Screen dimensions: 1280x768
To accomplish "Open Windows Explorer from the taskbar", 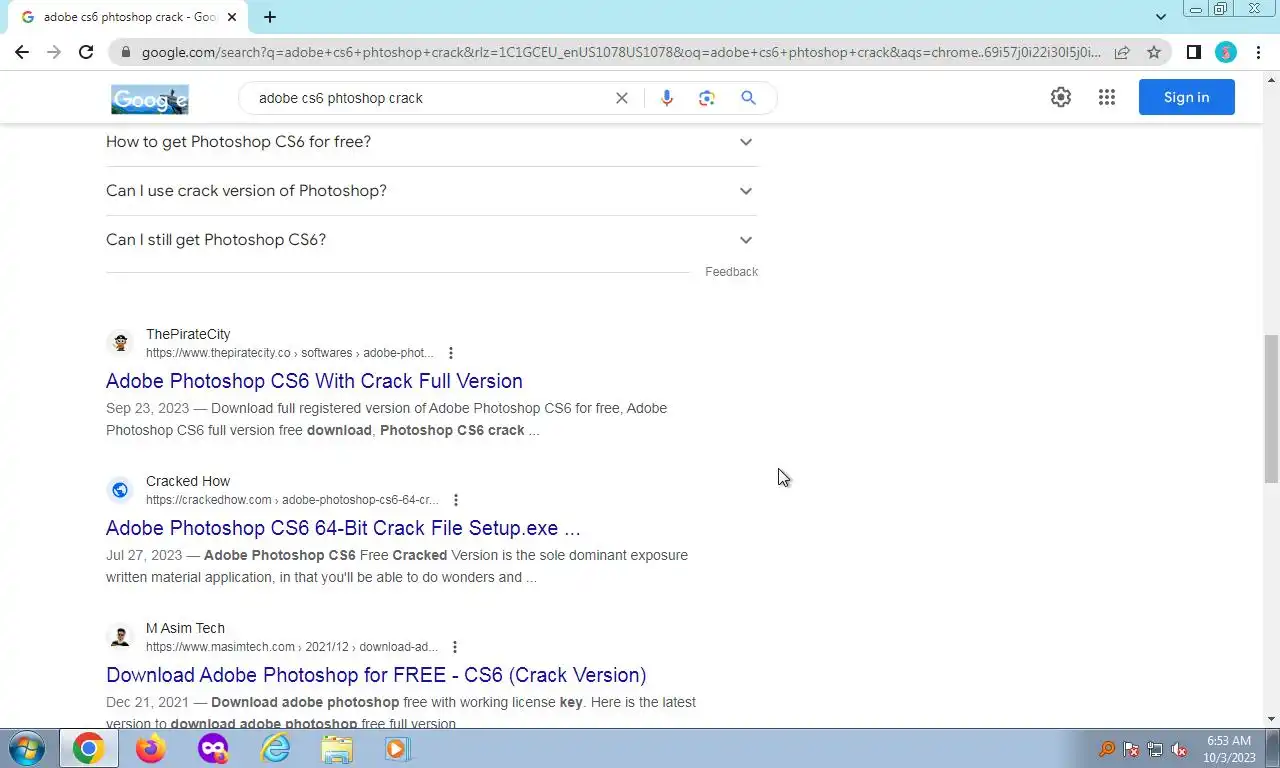I will [337, 748].
